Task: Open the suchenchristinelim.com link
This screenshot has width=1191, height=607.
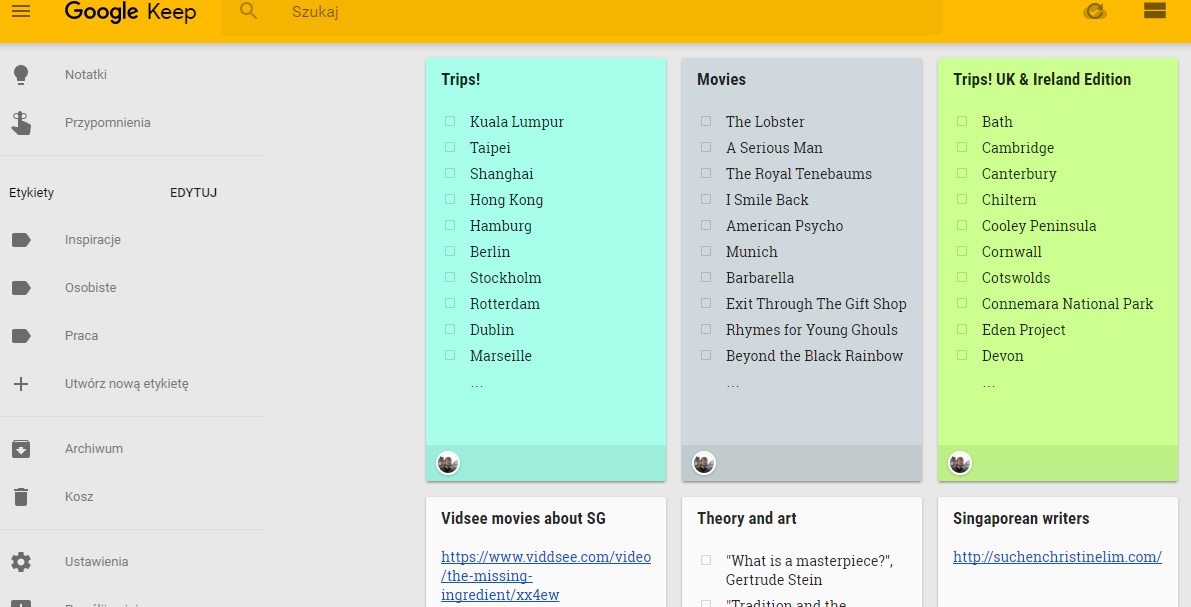Action: click(x=1057, y=557)
